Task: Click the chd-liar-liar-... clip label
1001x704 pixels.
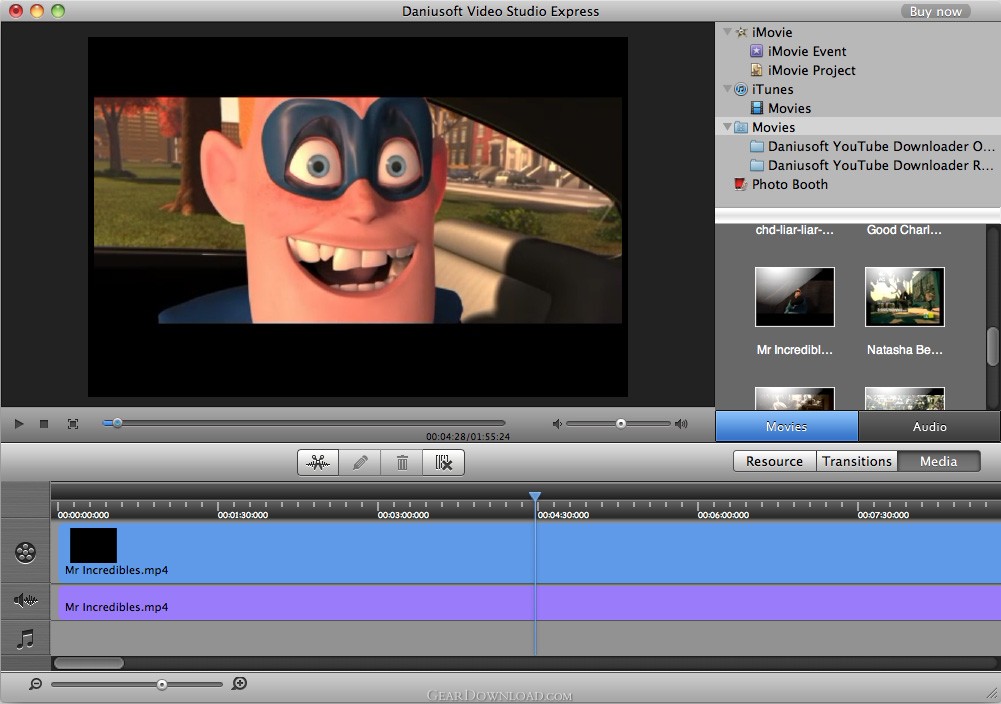Action: point(794,230)
